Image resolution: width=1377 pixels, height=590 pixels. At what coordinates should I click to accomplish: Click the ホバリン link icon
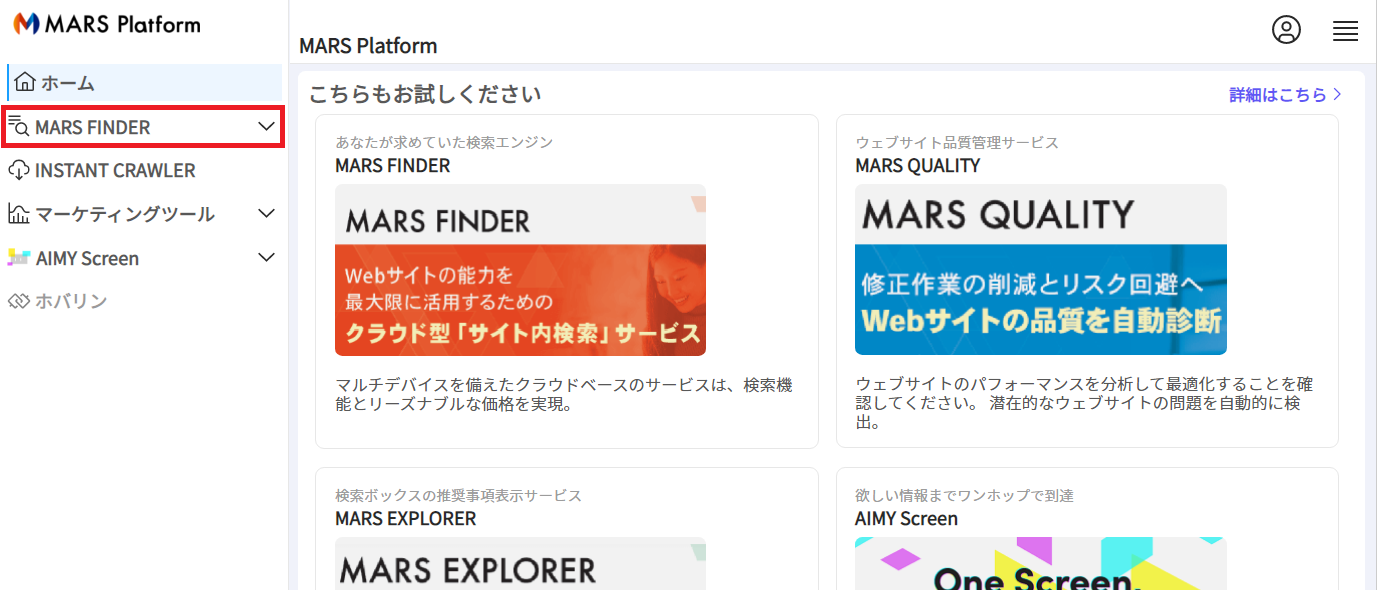(x=19, y=301)
